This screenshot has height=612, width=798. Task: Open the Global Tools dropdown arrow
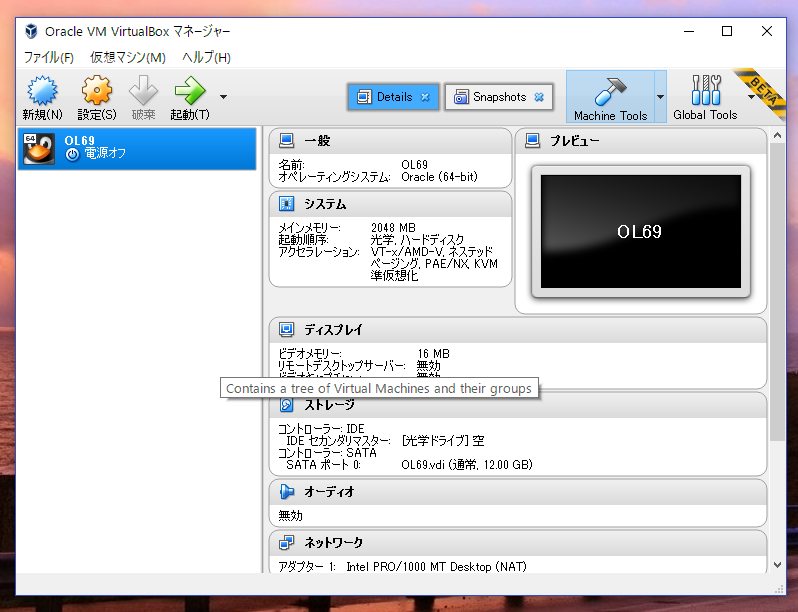click(751, 97)
